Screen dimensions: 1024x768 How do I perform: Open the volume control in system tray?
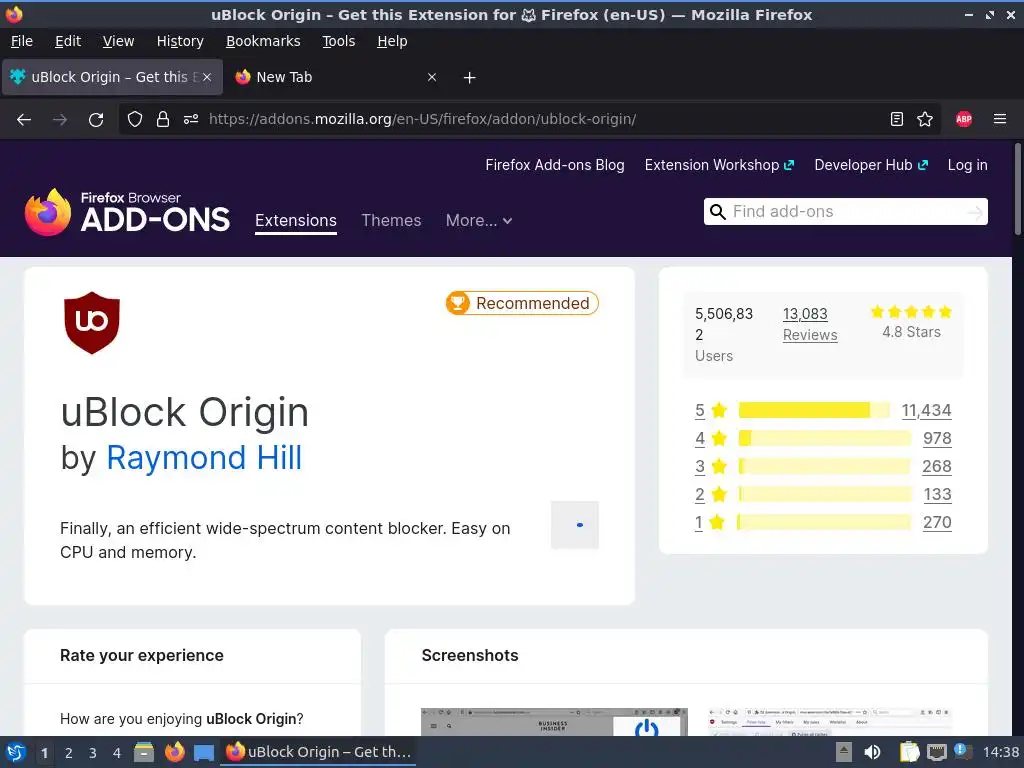(x=872, y=752)
